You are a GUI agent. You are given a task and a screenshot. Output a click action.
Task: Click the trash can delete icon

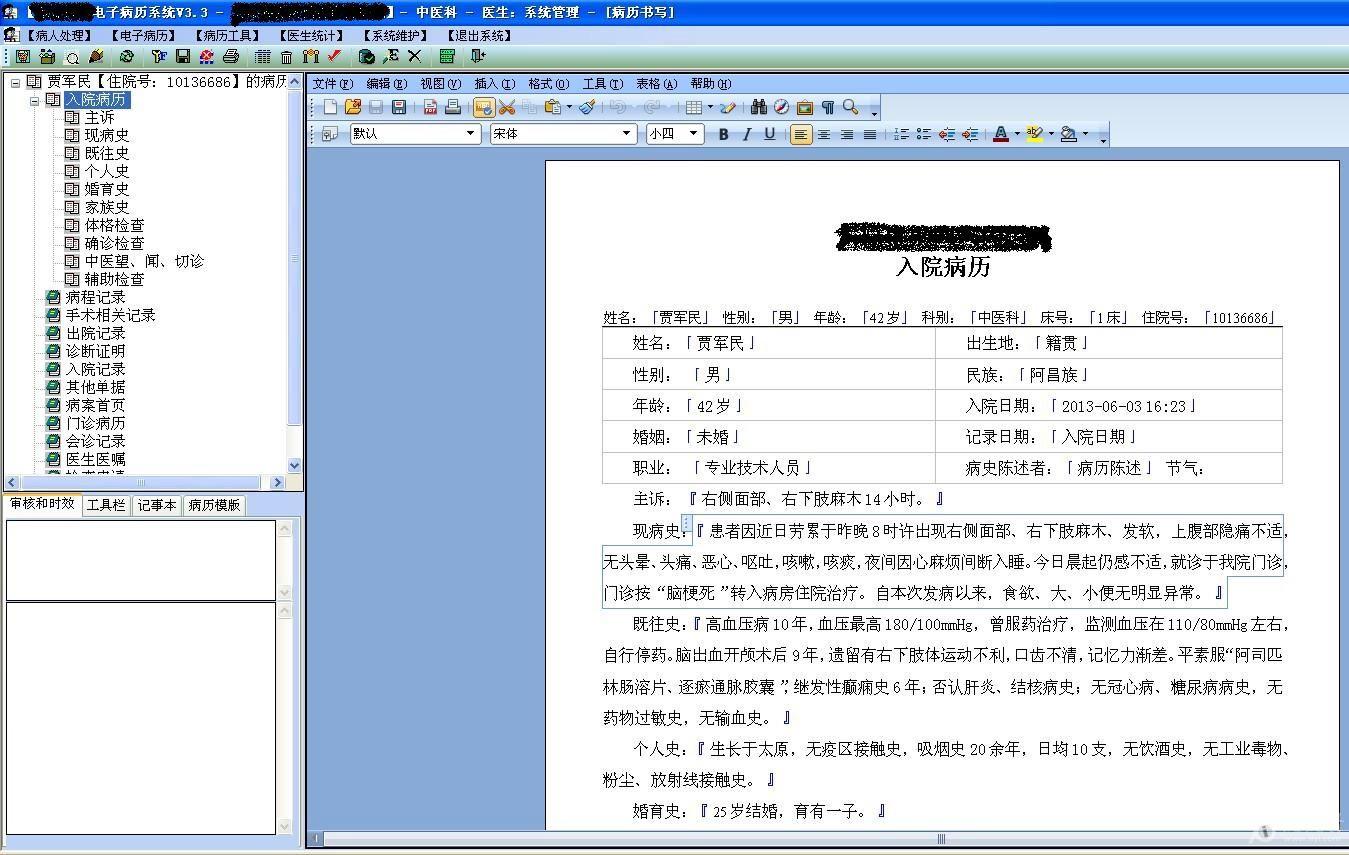286,56
